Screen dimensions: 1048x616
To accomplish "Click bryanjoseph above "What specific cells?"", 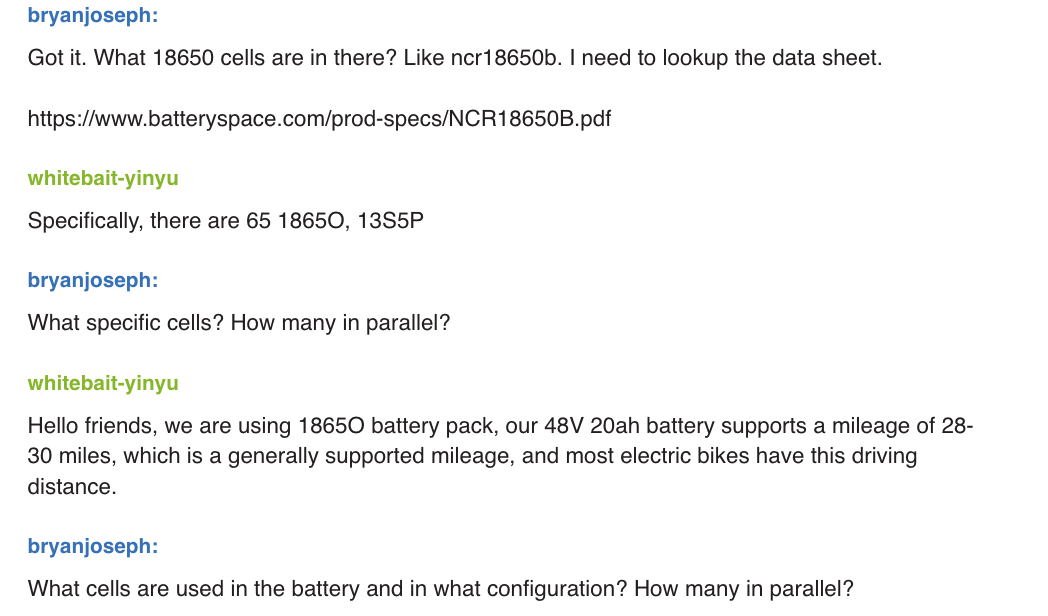I will pyautogui.click(x=92, y=280).
